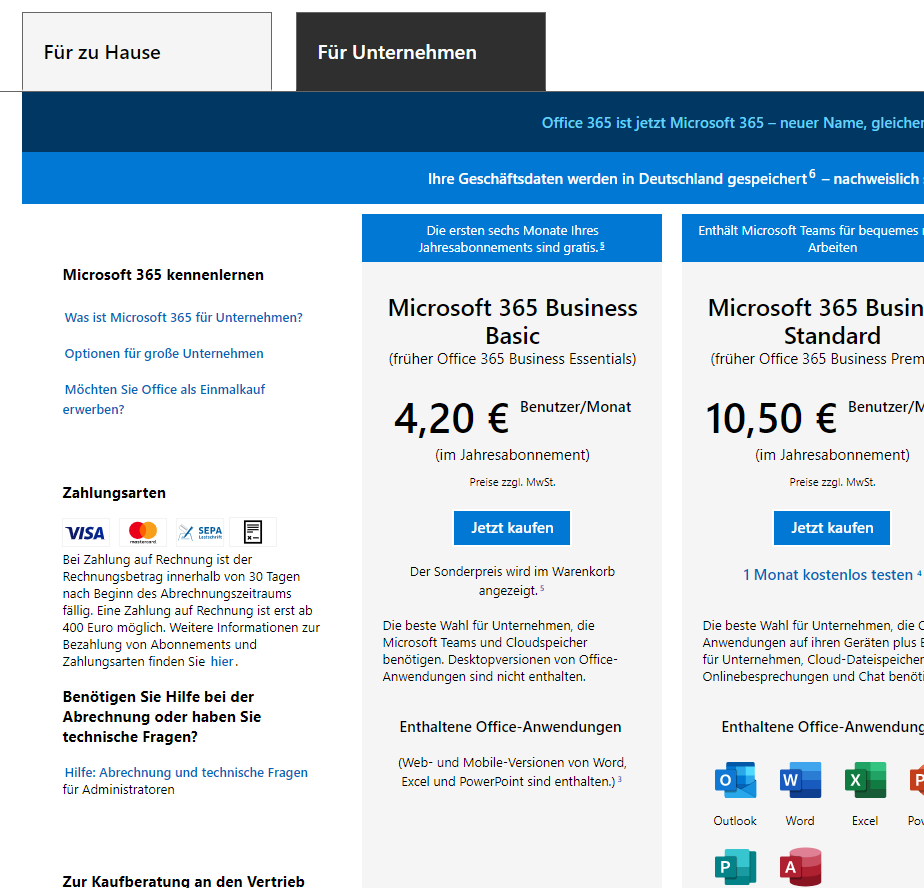
Task: Click the 'Outlook' label under its icon
Action: (735, 821)
